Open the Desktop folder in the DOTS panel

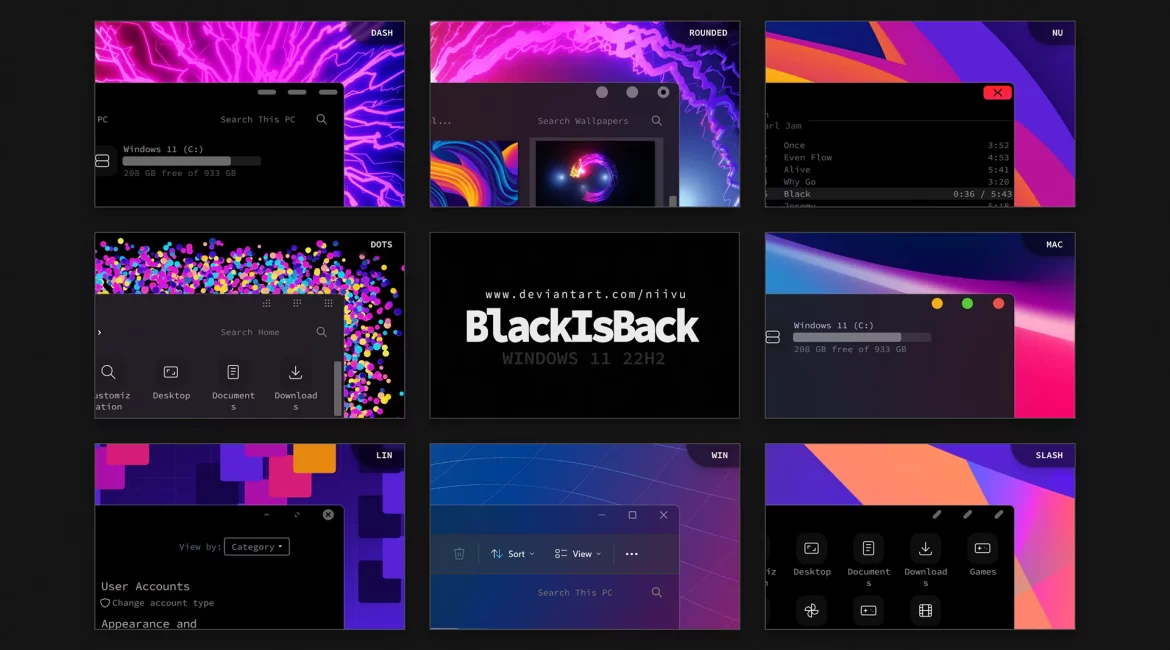point(171,373)
